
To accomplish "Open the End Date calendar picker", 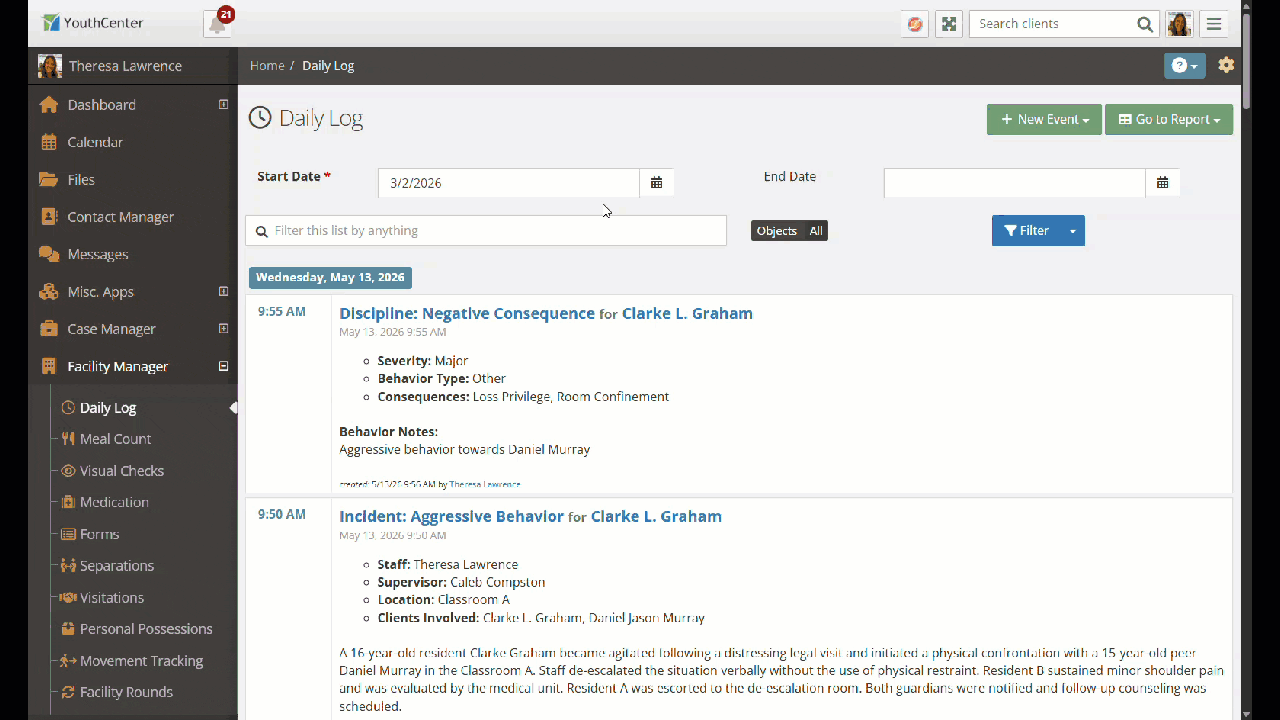I will (x=1163, y=183).
